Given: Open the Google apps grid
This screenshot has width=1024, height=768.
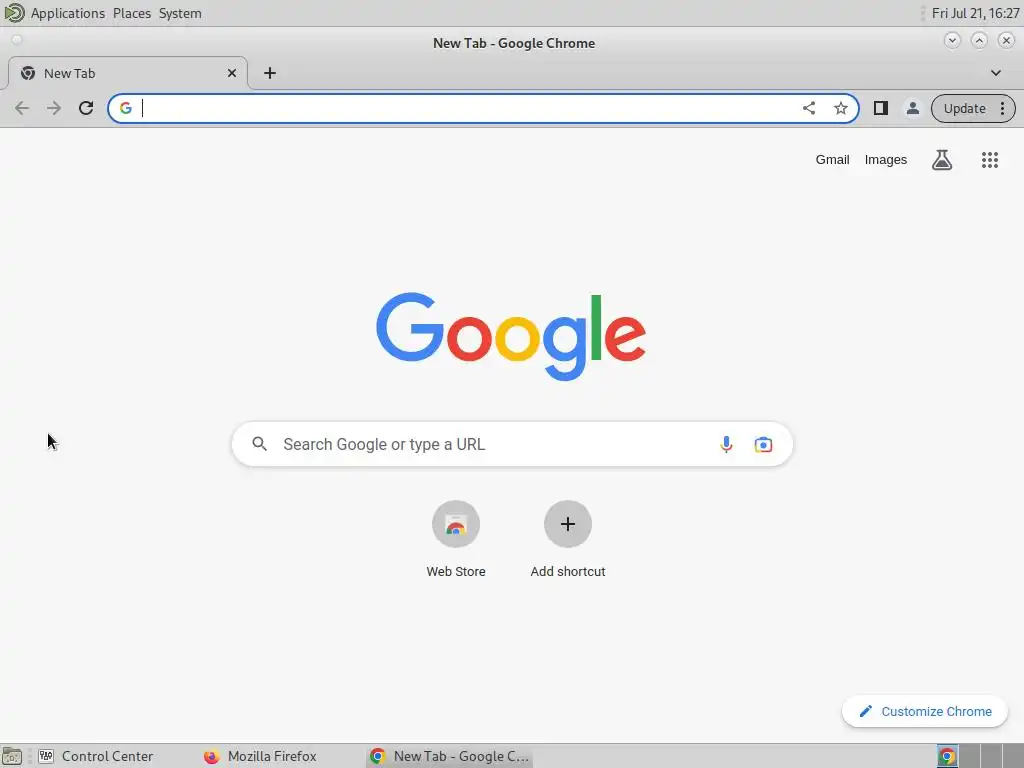Looking at the screenshot, I should coord(990,160).
